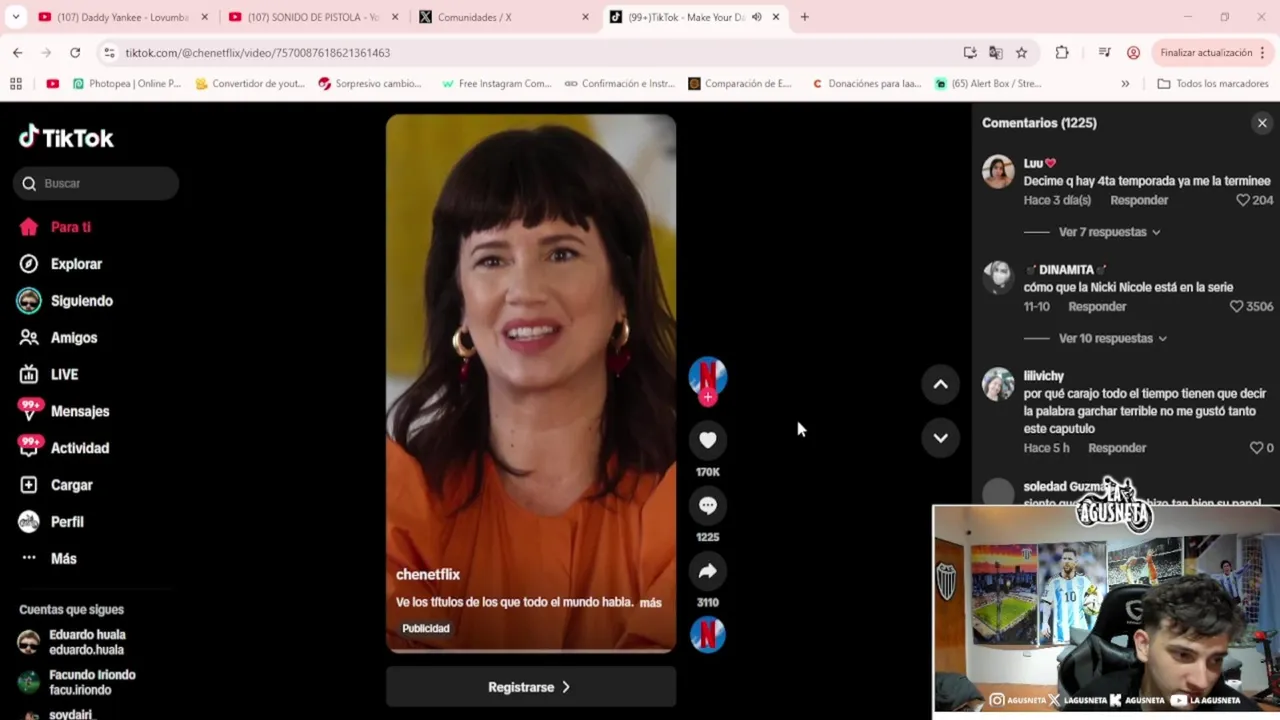The height and width of the screenshot is (720, 1280).
Task: Expand video caption with más
Action: [650, 602]
